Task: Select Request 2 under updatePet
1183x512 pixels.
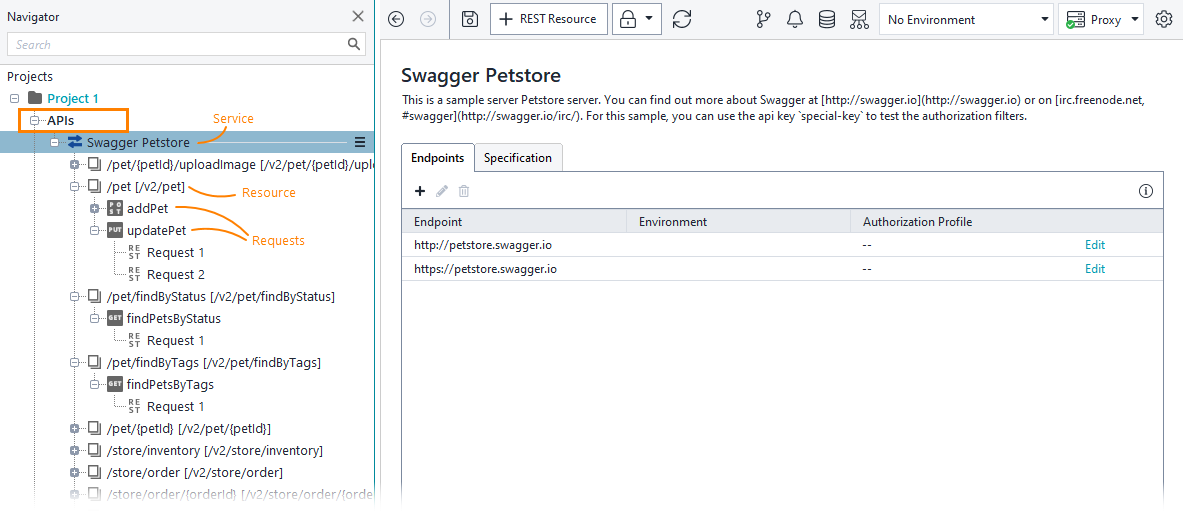Action: click(x=167, y=274)
